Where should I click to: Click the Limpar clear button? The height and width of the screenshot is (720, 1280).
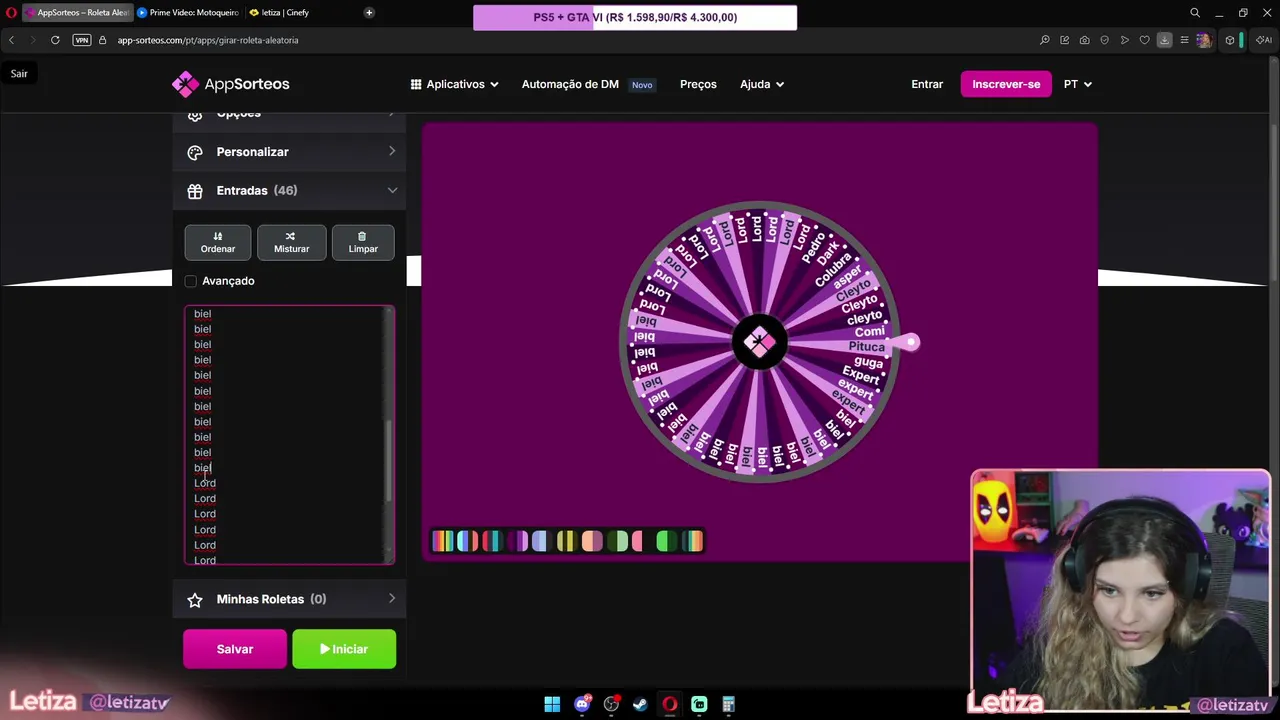[363, 242]
